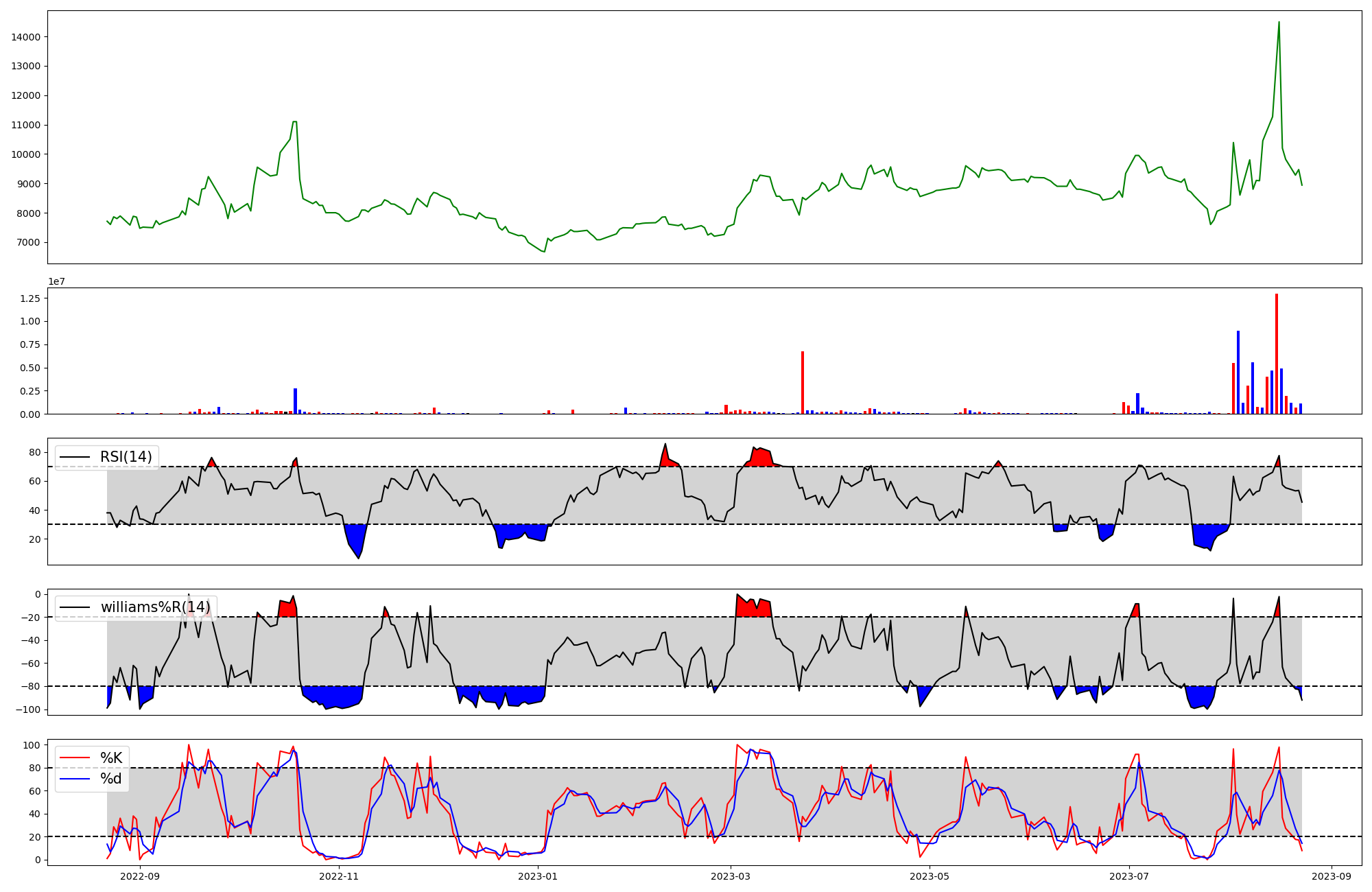This screenshot has width=1372, height=892.
Task: Click the 2023-09 date axis label
Action: coord(1332,876)
